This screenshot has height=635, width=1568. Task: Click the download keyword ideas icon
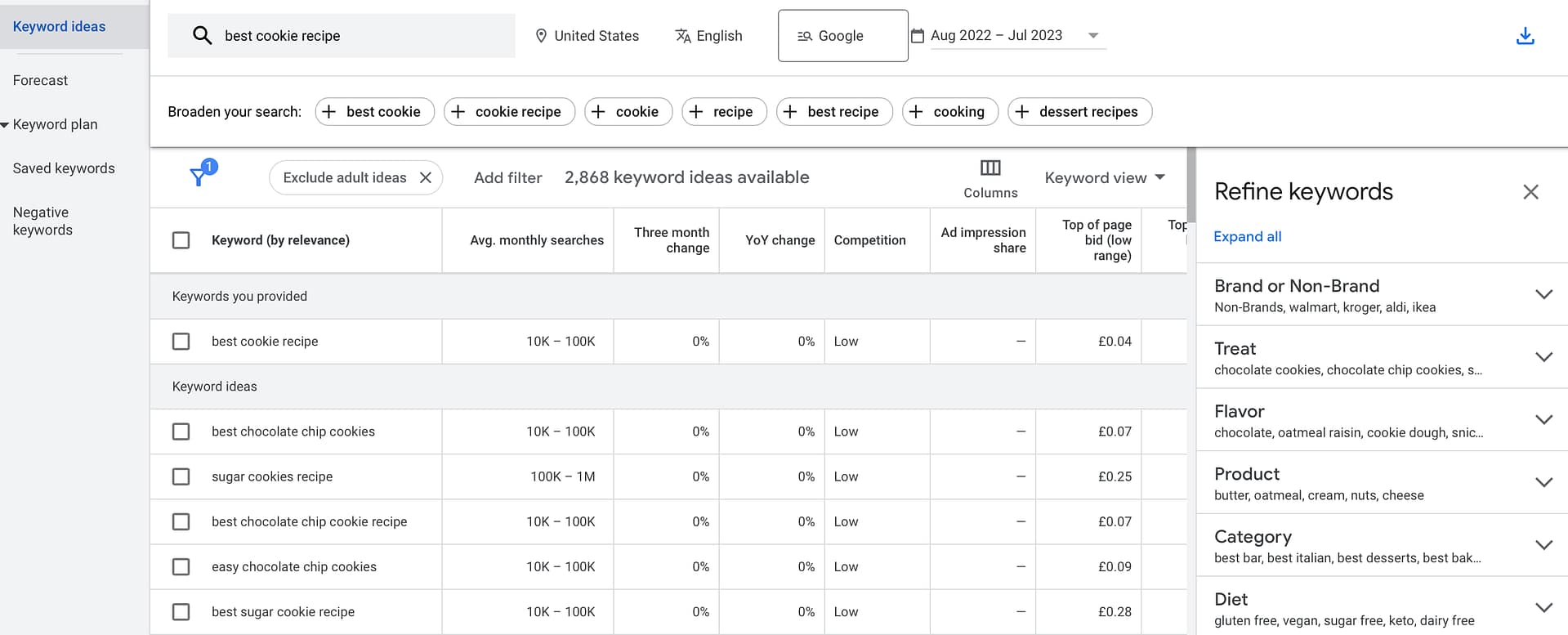(x=1525, y=36)
